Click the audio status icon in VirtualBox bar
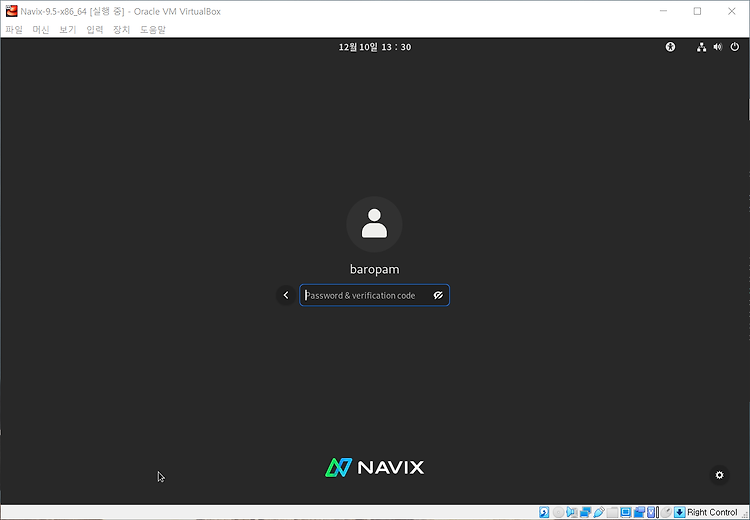This screenshot has height=520, width=750. (571, 512)
